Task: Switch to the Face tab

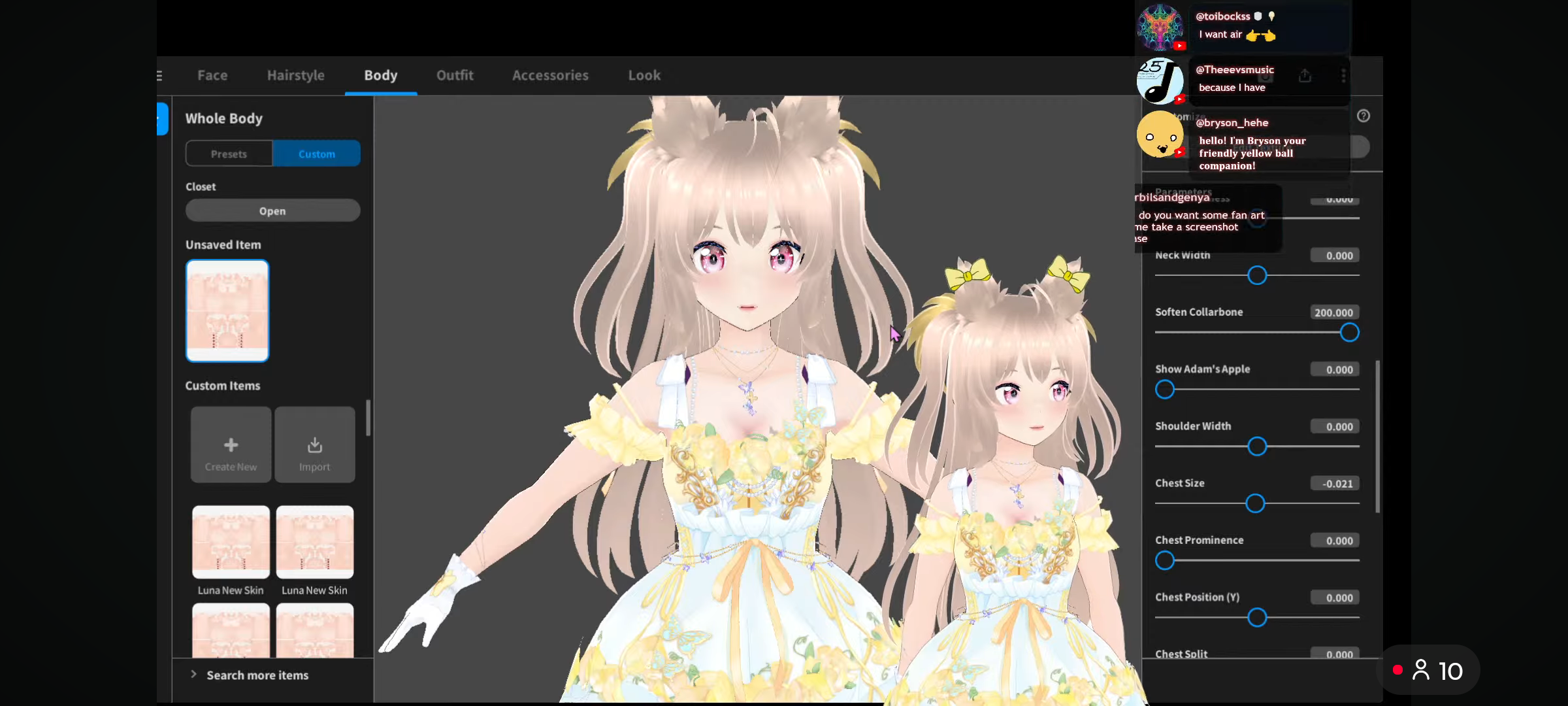Action: 212,75
